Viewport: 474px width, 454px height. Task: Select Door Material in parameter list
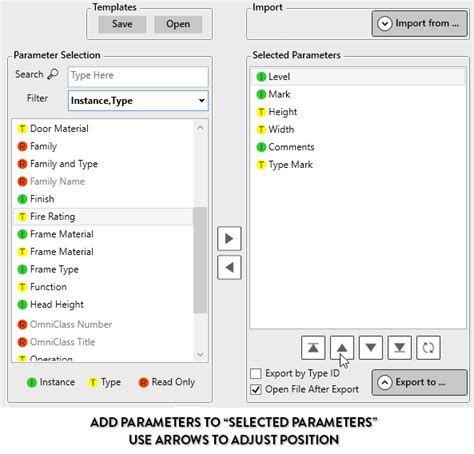tap(103, 129)
